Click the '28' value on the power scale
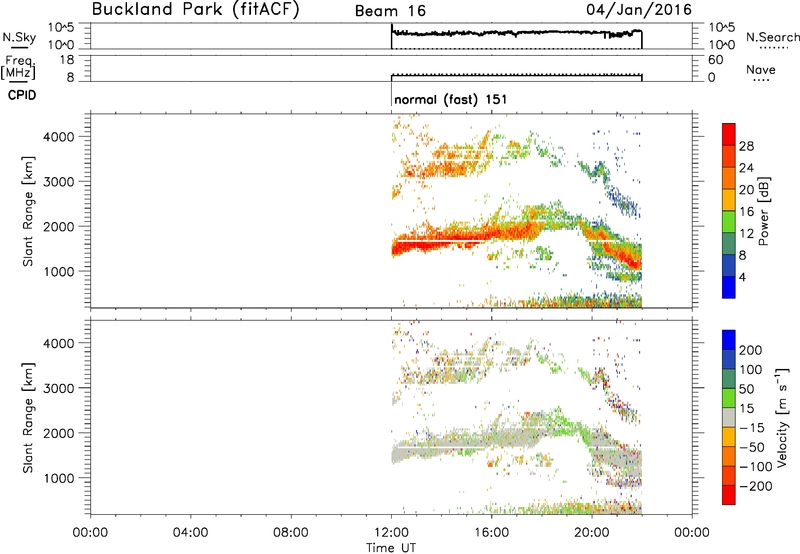 point(746,146)
